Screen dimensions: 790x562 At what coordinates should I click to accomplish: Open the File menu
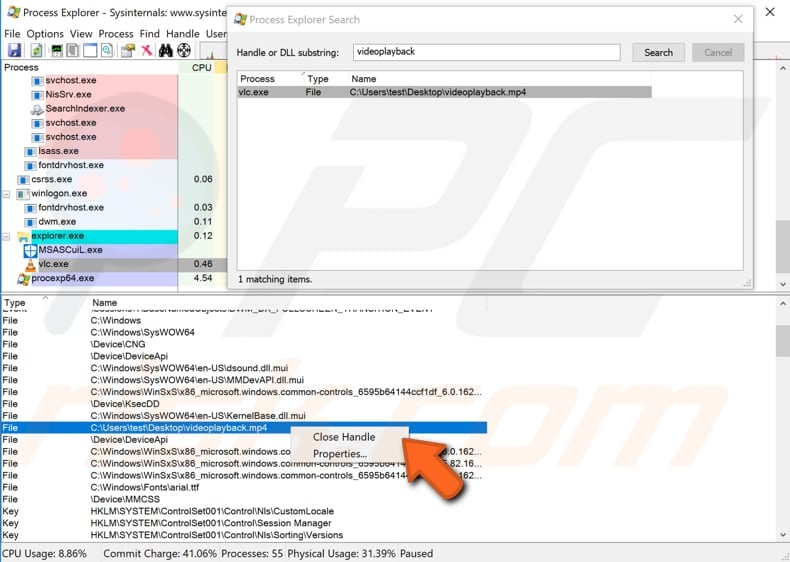pos(12,34)
